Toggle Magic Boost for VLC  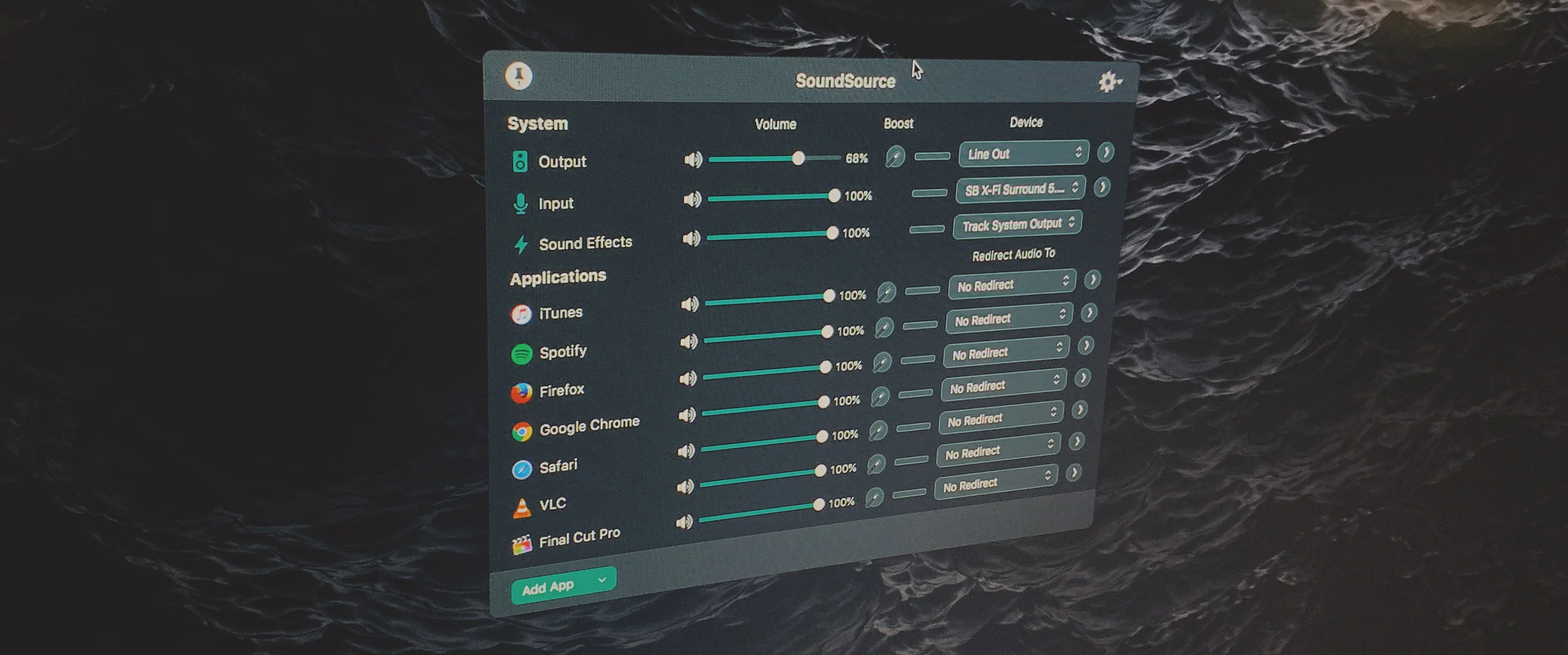[876, 464]
